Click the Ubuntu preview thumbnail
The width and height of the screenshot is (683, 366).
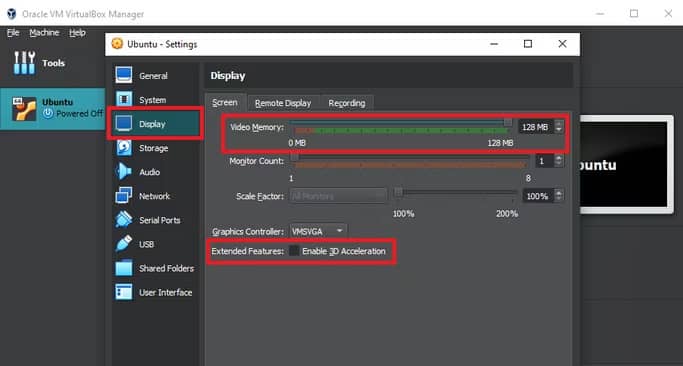point(626,165)
